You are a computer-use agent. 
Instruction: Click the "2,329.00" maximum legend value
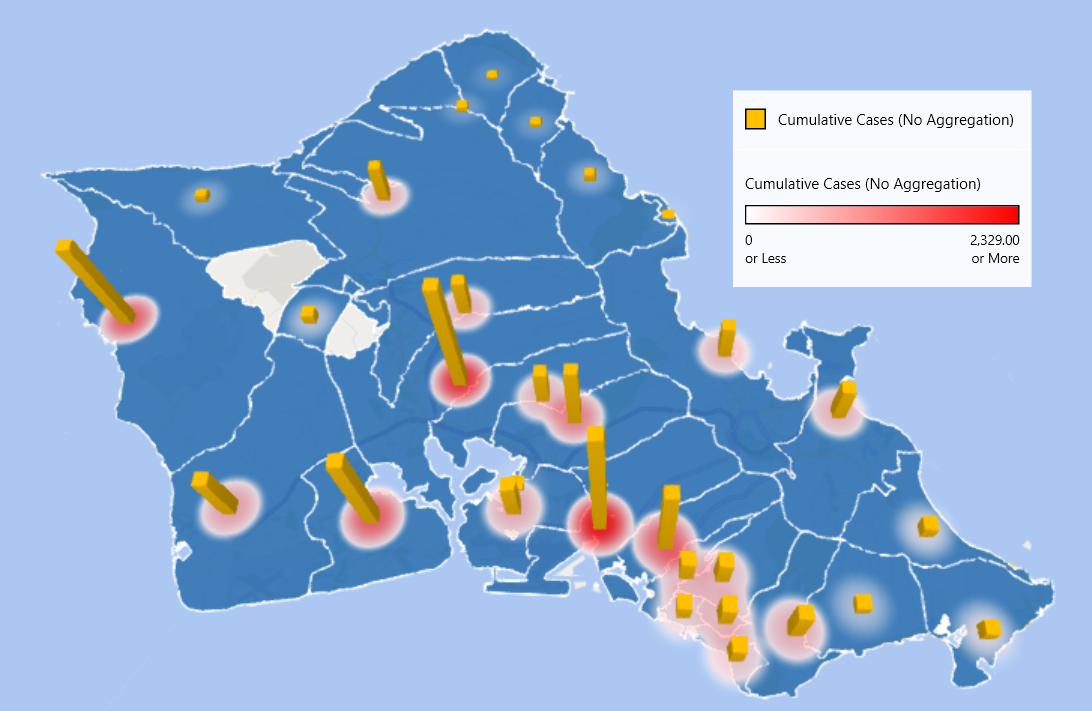coord(994,240)
